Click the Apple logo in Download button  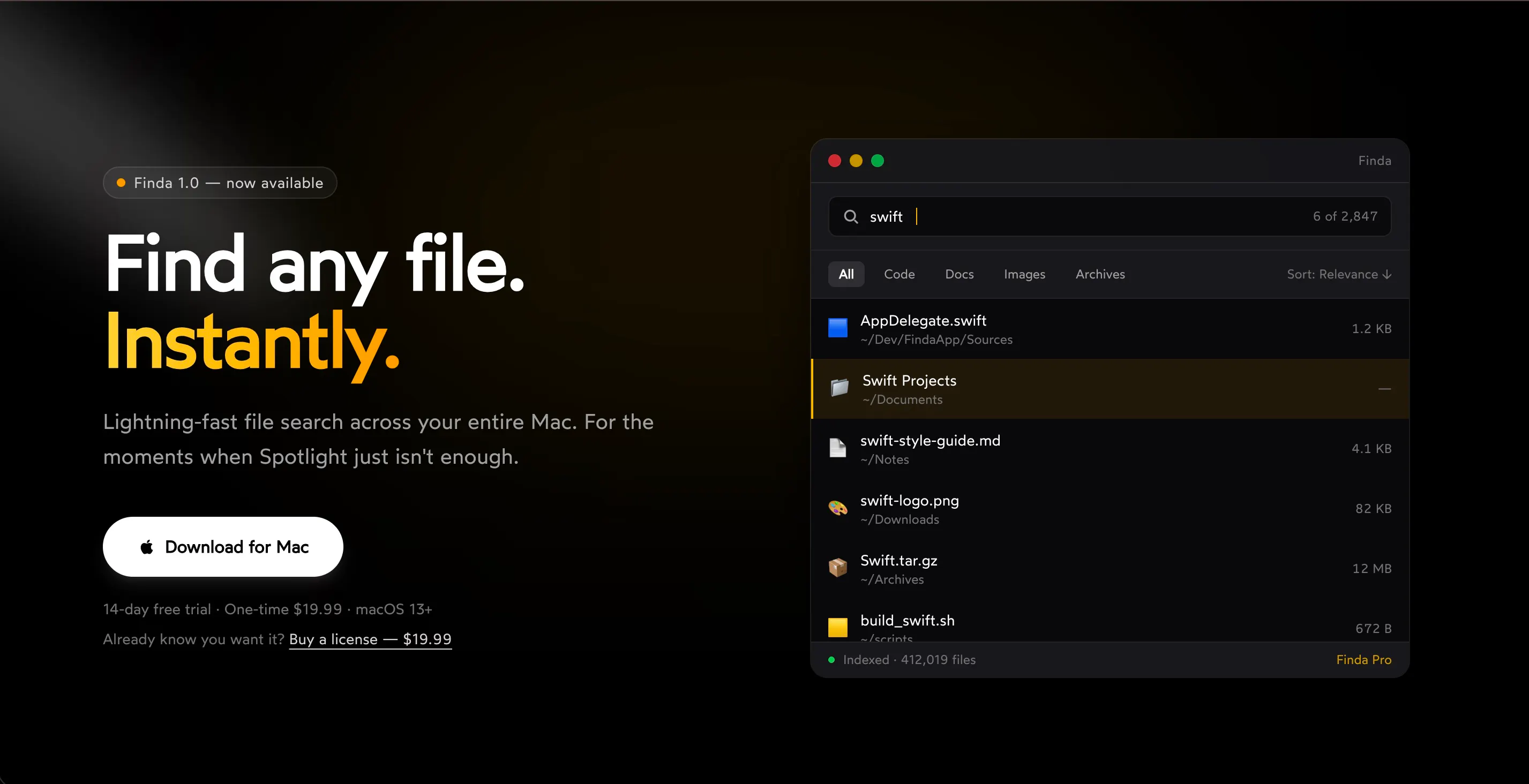point(147,547)
